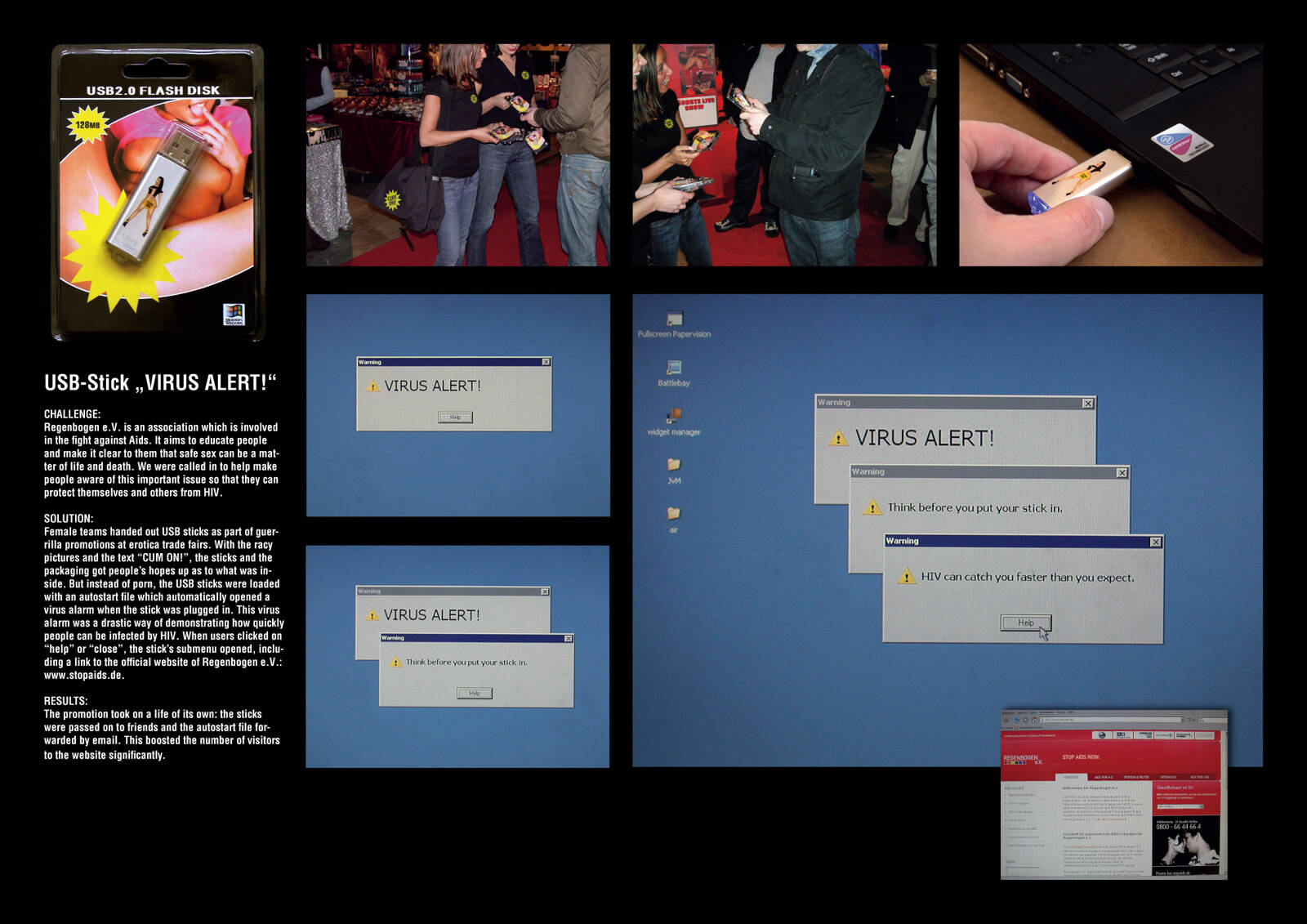This screenshot has width=1307, height=924.
Task: Close the 'HIV can catch you' warning dialog
Action: coord(1155,542)
